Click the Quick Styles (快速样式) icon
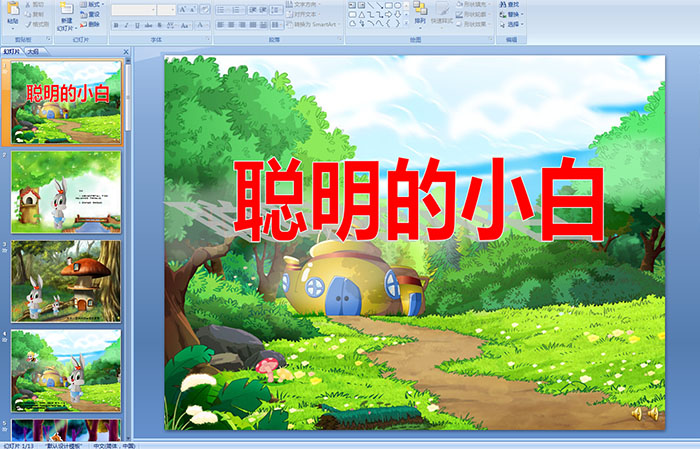This screenshot has width=700, height=449. [x=442, y=9]
